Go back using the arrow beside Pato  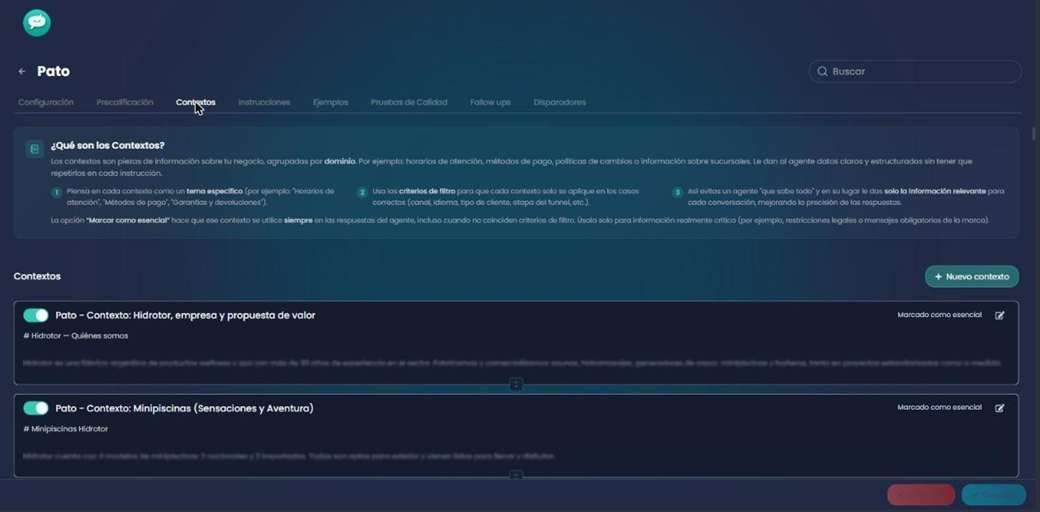coord(22,72)
